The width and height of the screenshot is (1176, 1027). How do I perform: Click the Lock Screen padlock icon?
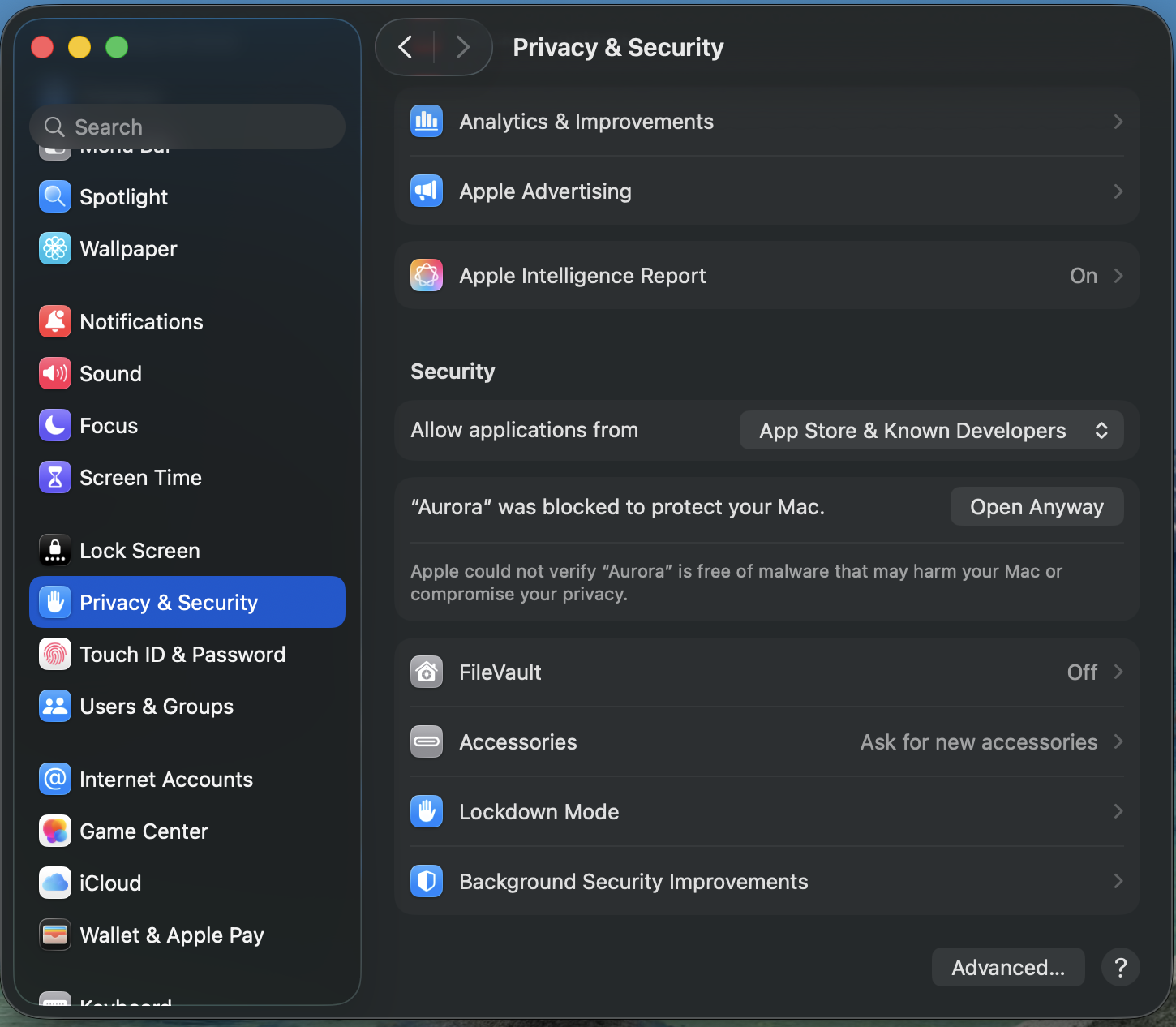55,550
